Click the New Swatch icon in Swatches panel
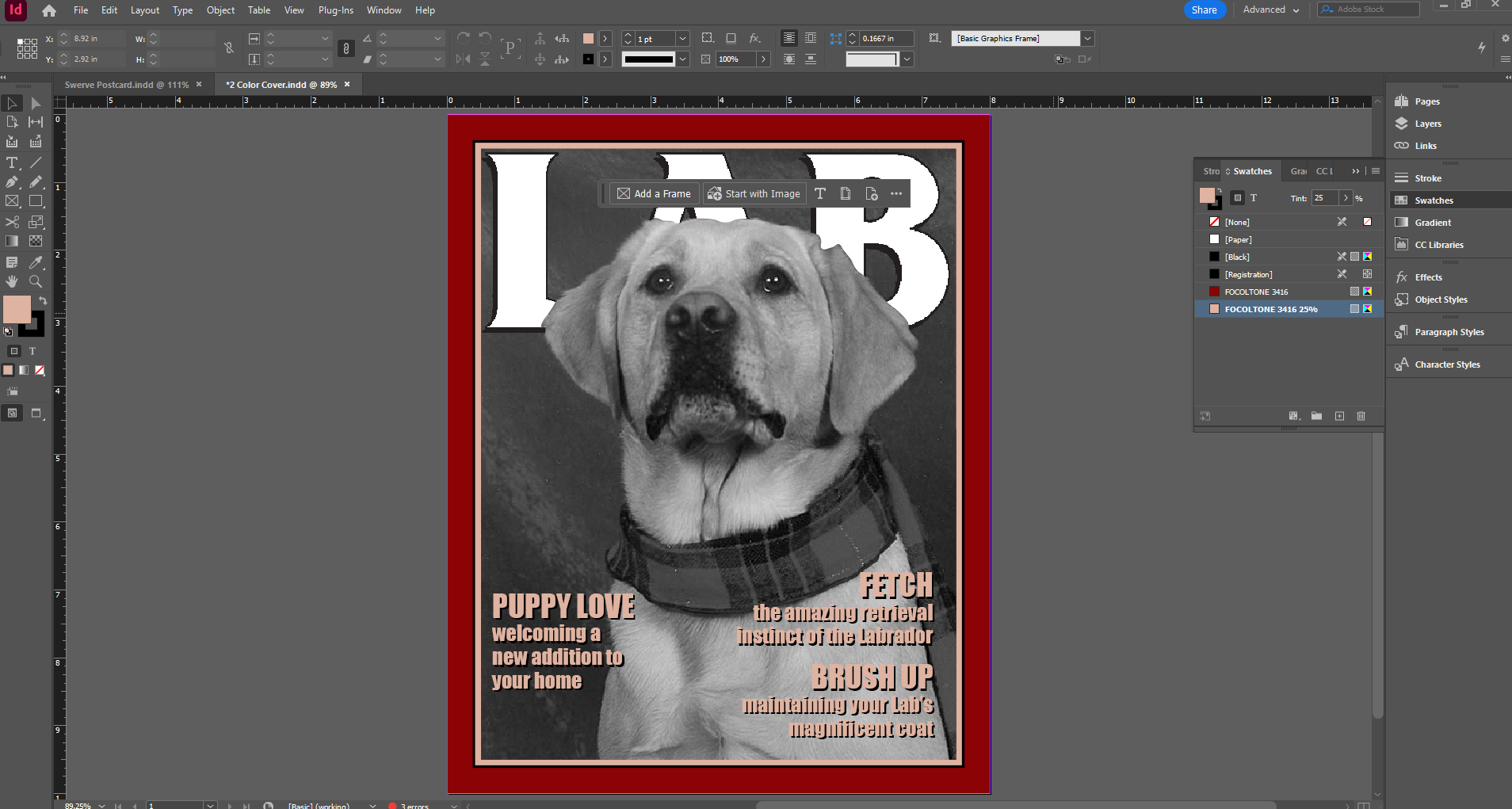This screenshot has height=809, width=1512. tap(1339, 416)
